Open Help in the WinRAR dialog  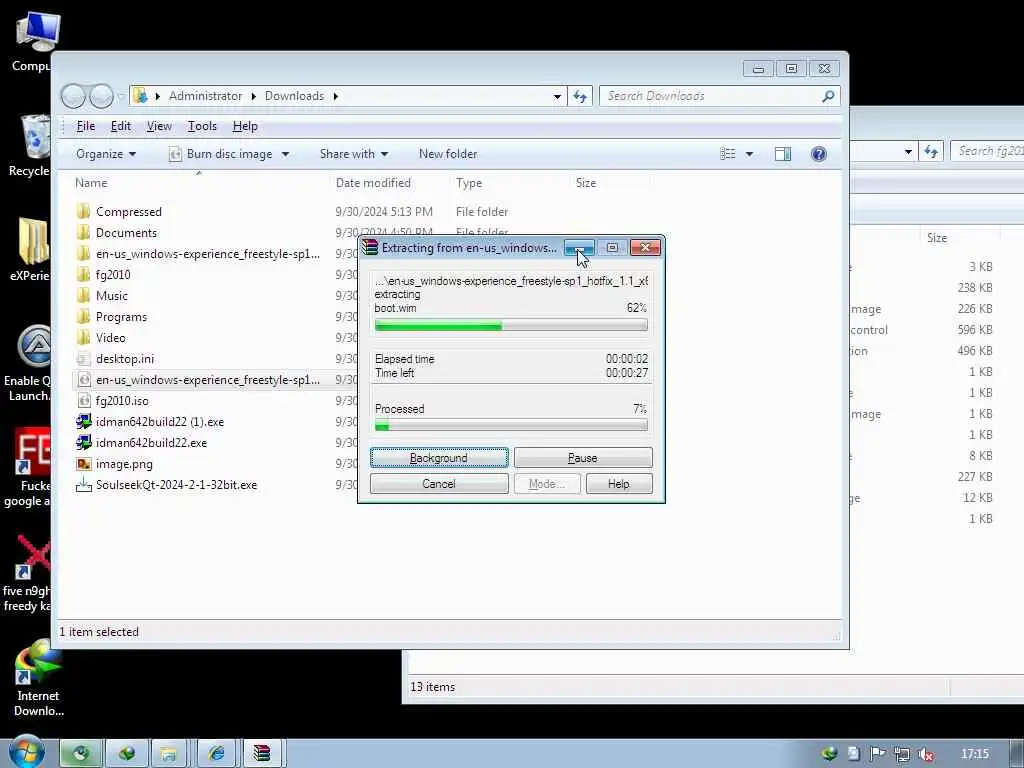tap(618, 484)
